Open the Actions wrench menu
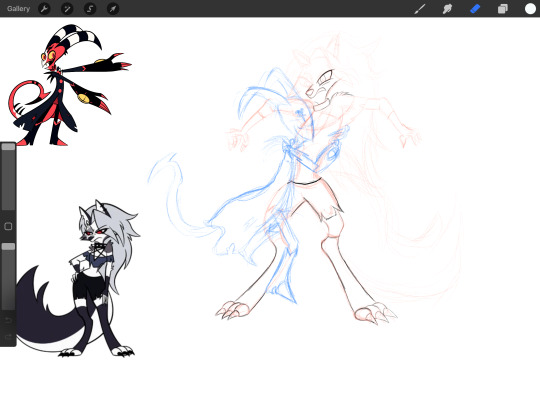540x405 pixels. (44, 9)
